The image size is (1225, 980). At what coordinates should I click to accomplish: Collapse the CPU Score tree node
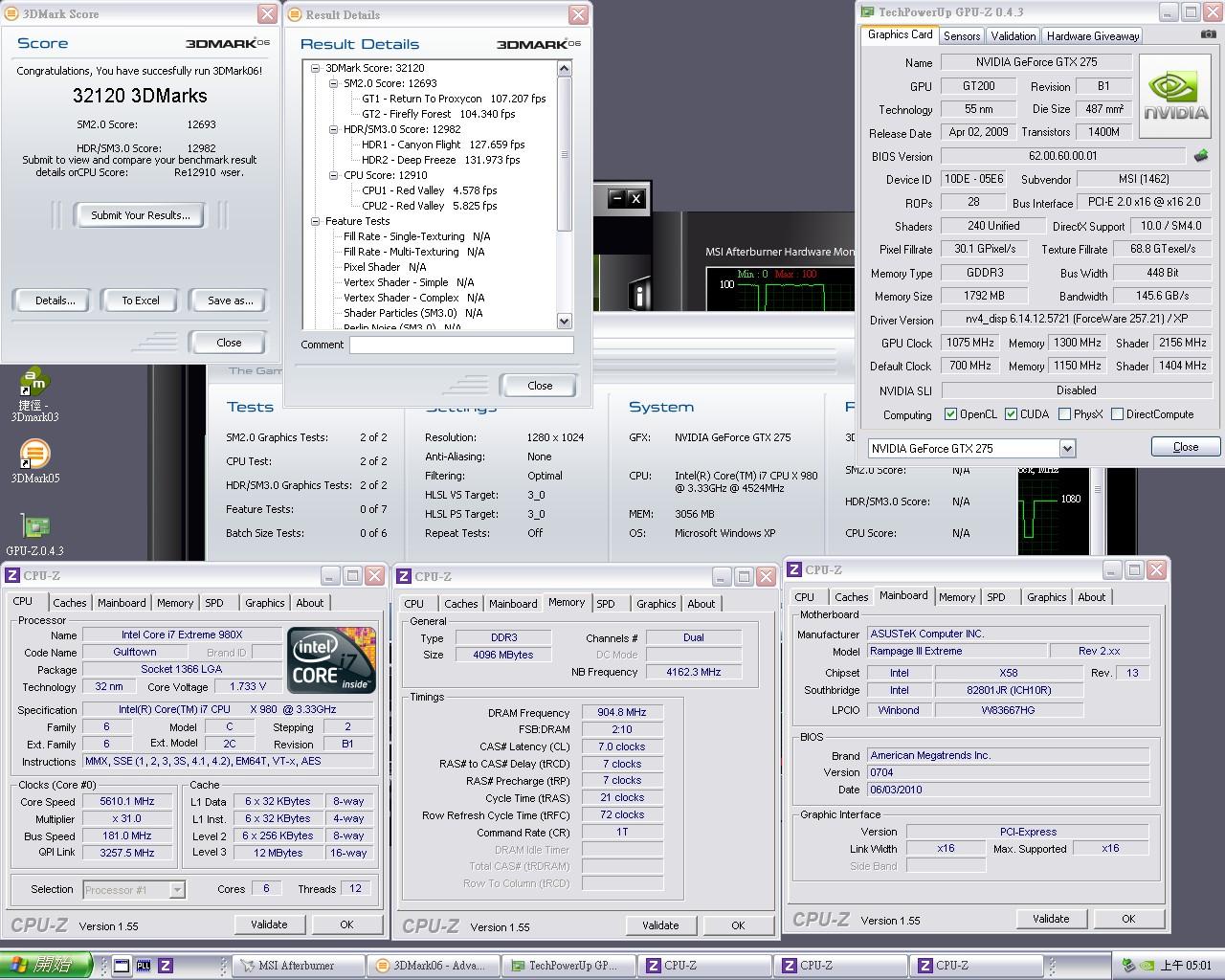334,175
